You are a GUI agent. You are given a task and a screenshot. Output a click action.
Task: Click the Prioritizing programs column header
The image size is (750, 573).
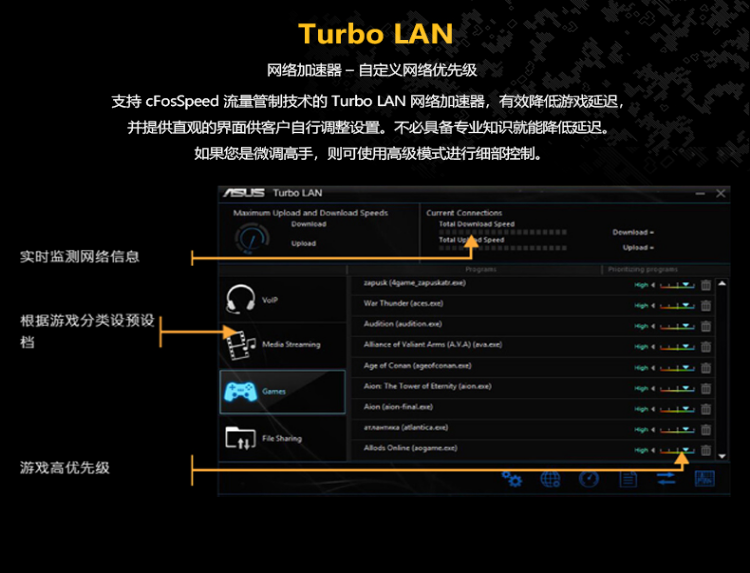pyautogui.click(x=643, y=269)
